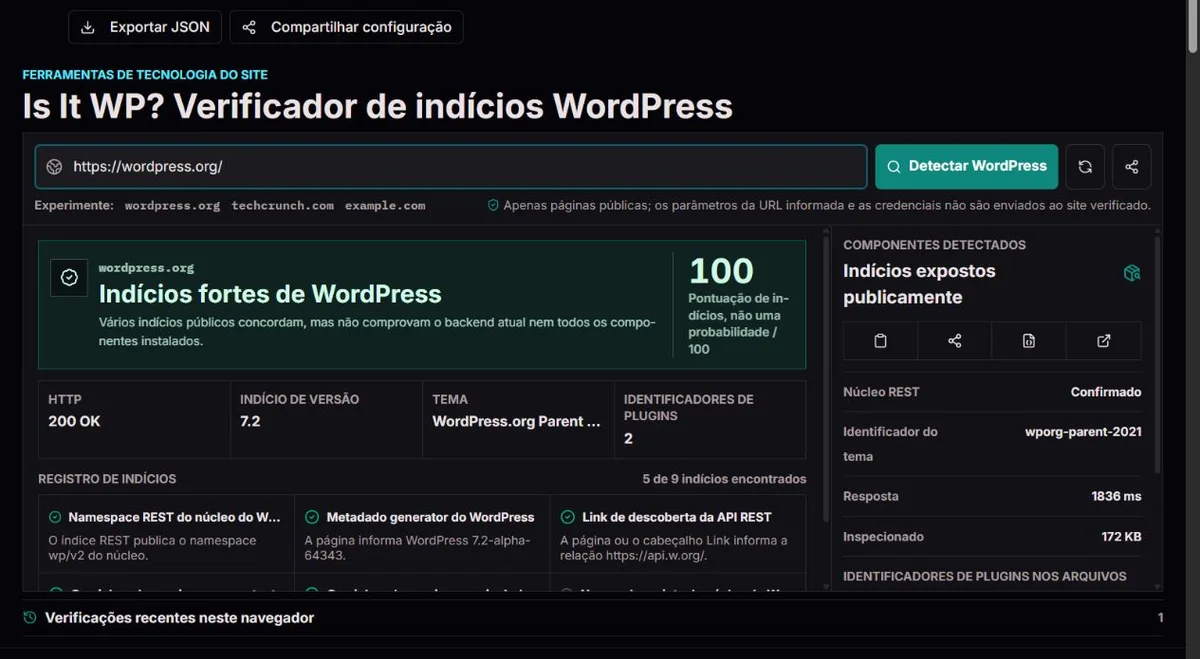Expand Verificações recentes neste navegador section
The height and width of the screenshot is (659, 1200).
[593, 618]
